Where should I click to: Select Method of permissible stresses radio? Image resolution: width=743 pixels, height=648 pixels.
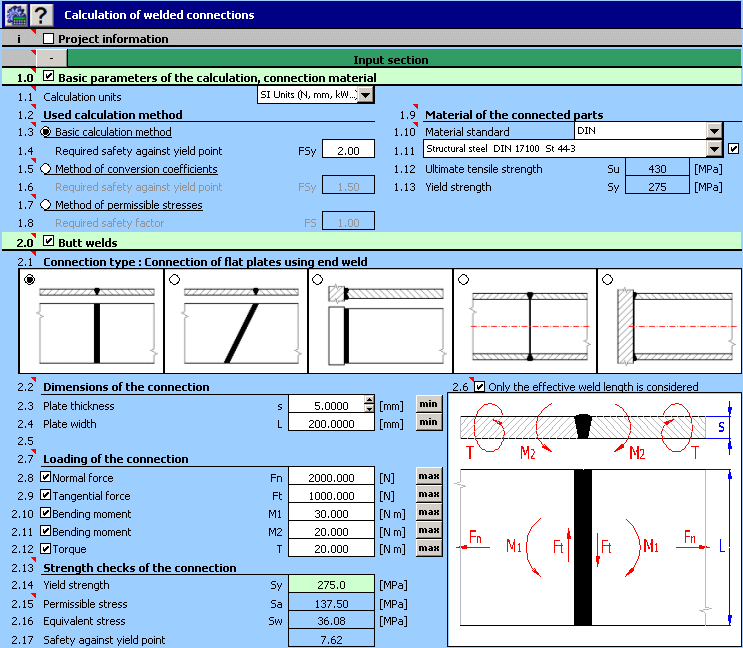click(x=46, y=205)
